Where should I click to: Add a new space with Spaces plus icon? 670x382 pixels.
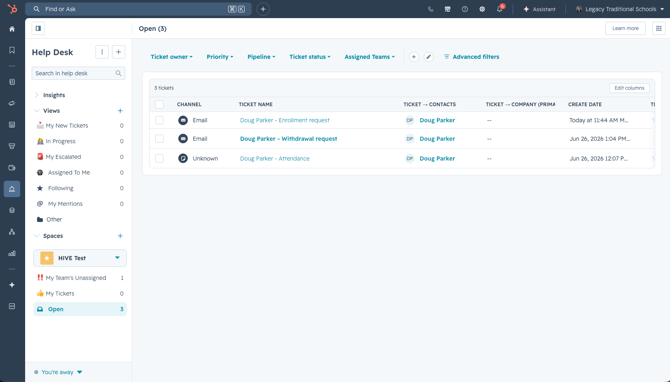(120, 236)
